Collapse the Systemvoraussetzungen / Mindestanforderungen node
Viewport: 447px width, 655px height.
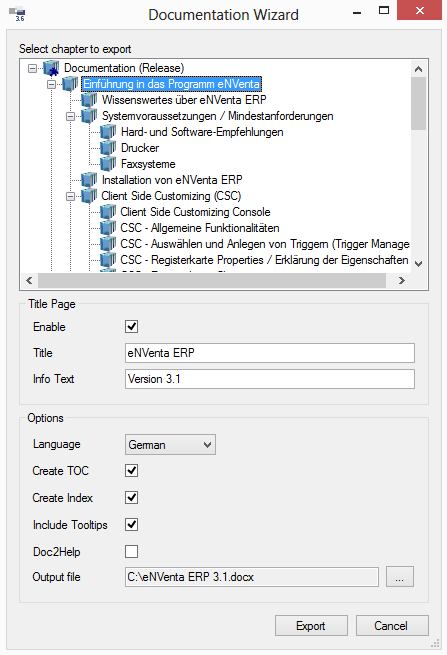pyautogui.click(x=71, y=116)
